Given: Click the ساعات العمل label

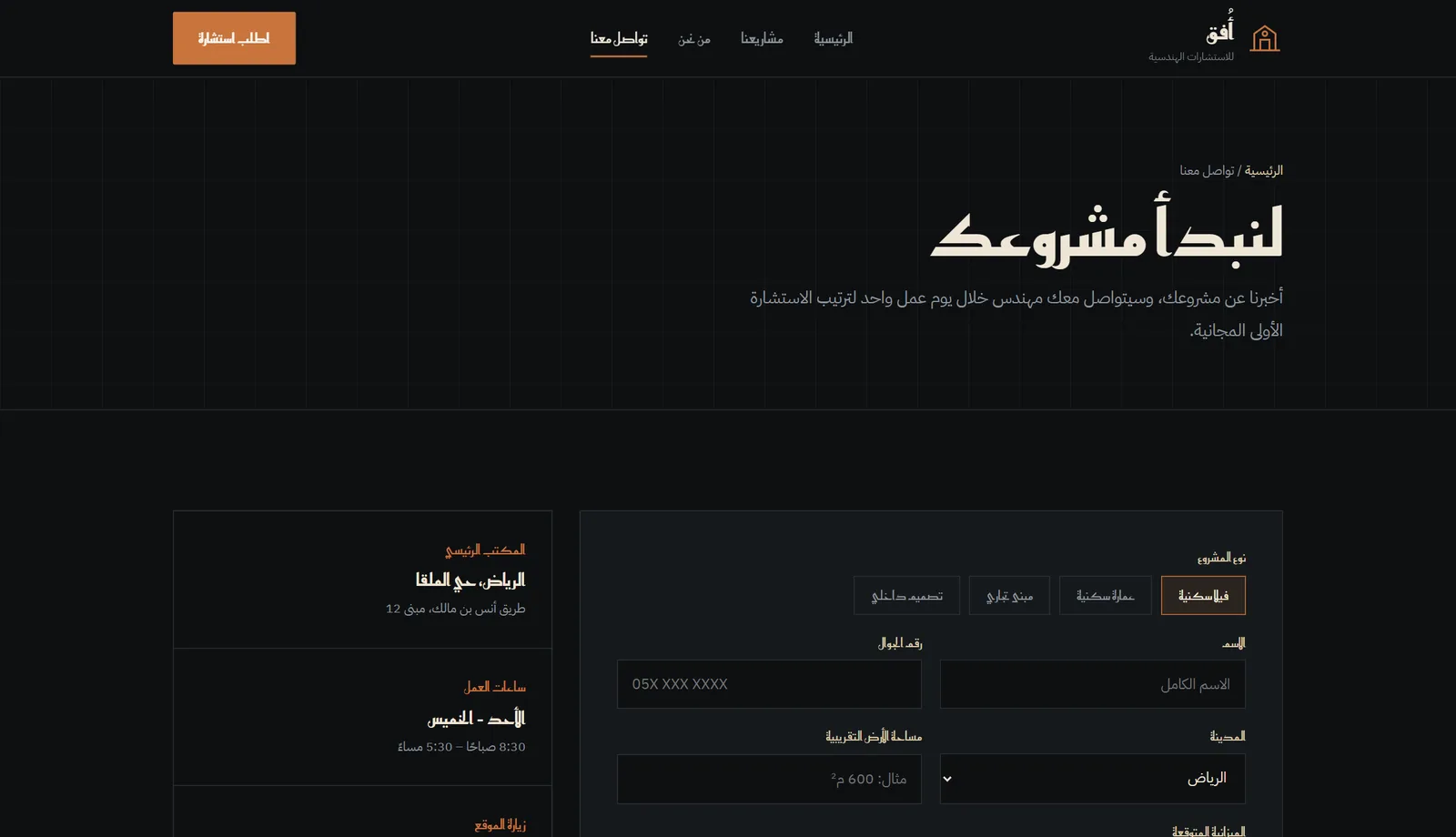Looking at the screenshot, I should coord(495,687).
